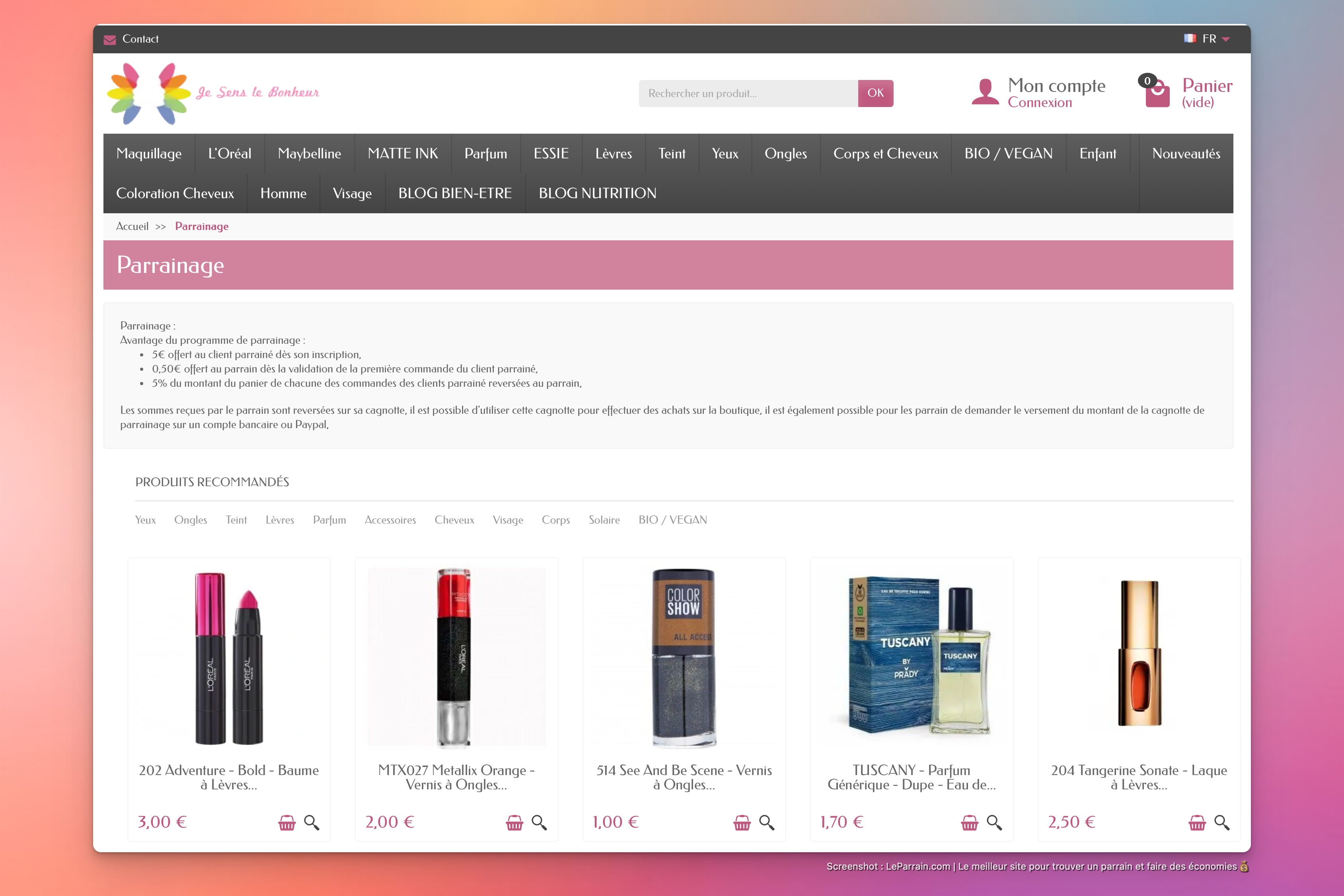Add 202 Adventure lip balm to basket
This screenshot has height=896, width=1344.
point(287,822)
